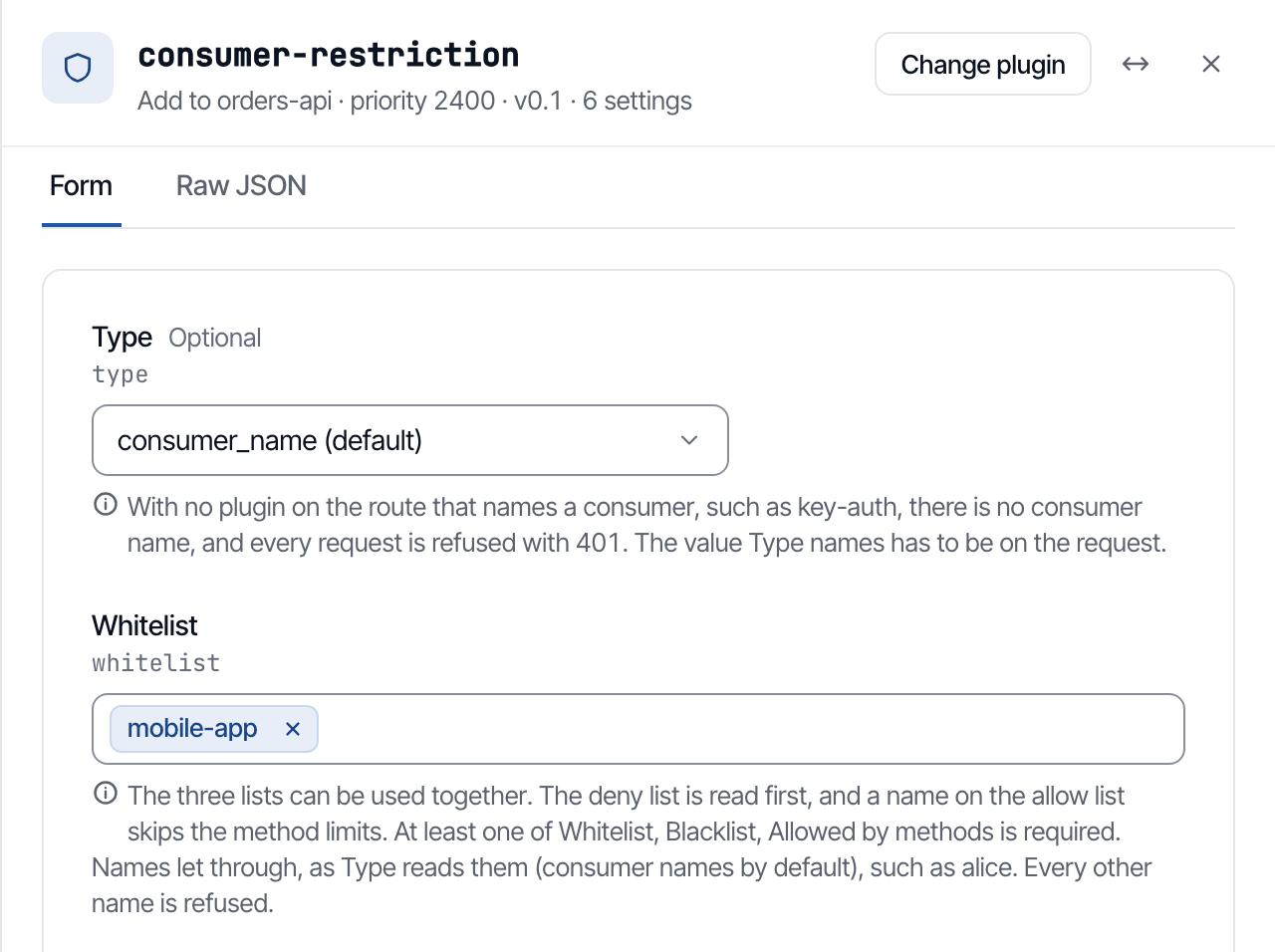This screenshot has width=1275, height=952.
Task: Click the info icon under Whitelist field
Action: click(x=105, y=794)
